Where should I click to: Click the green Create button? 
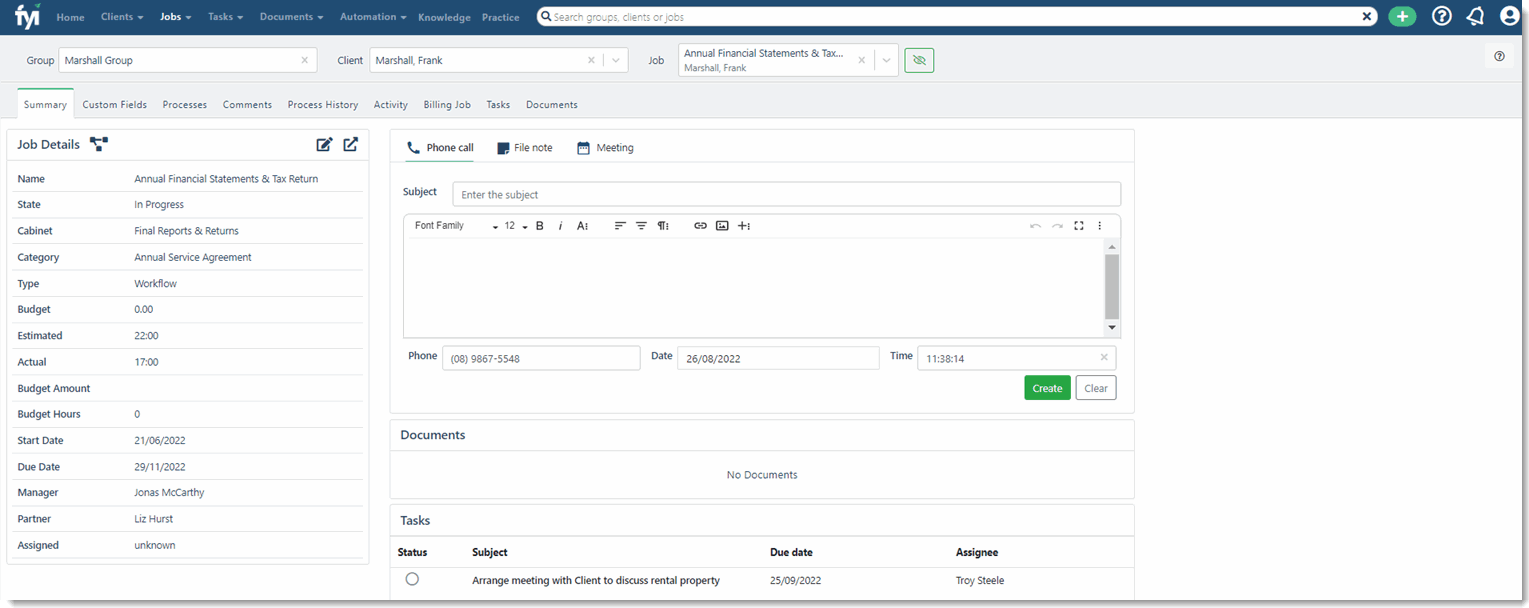1047,388
